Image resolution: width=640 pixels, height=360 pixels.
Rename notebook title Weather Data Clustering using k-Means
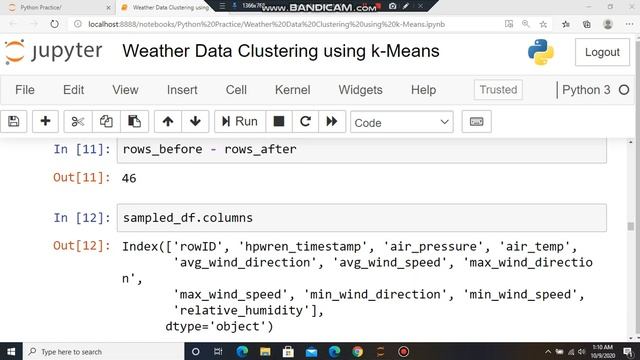(281, 51)
